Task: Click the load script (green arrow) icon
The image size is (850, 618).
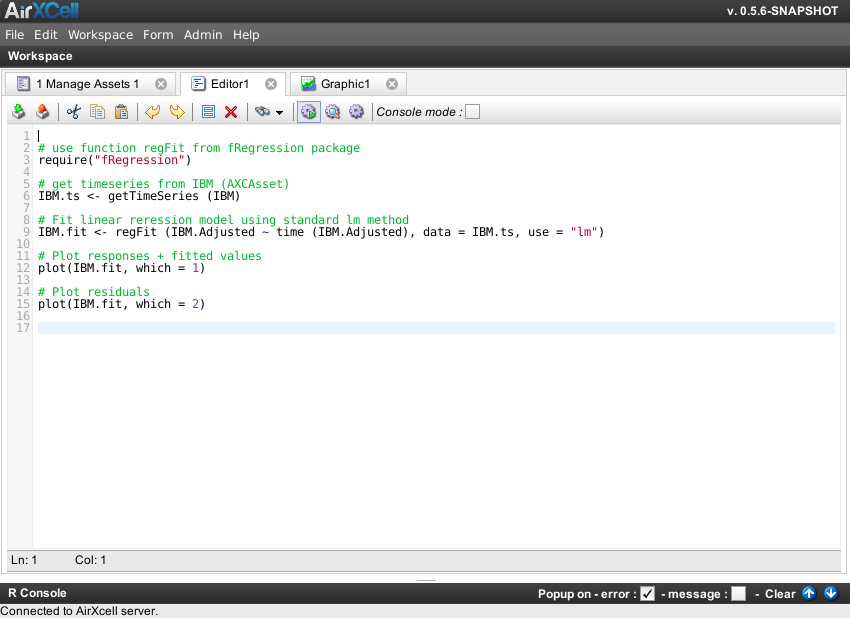Action: tap(19, 112)
